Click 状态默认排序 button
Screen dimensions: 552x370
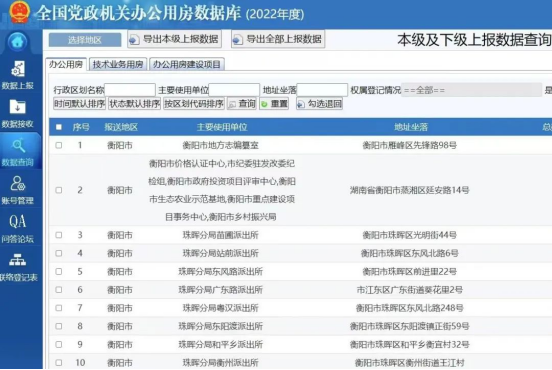point(134,104)
